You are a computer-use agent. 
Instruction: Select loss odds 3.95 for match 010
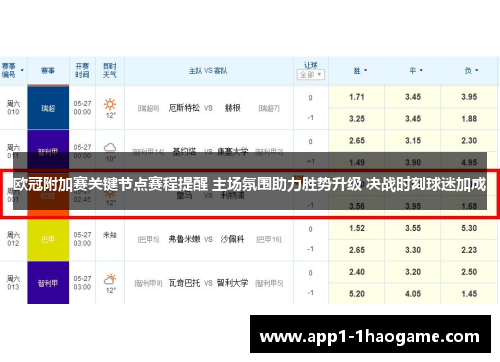pos(469,97)
